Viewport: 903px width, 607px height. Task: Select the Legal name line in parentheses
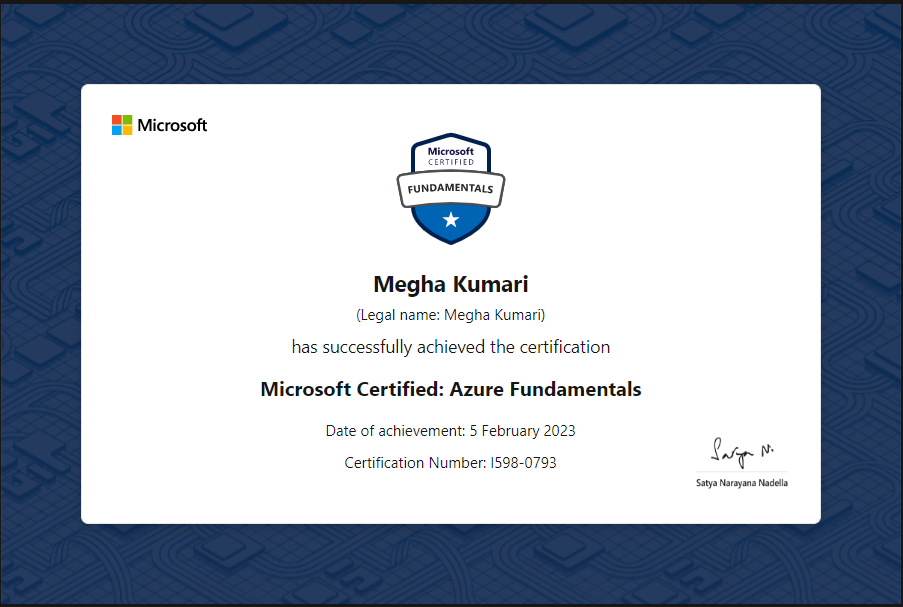pyautogui.click(x=450, y=315)
